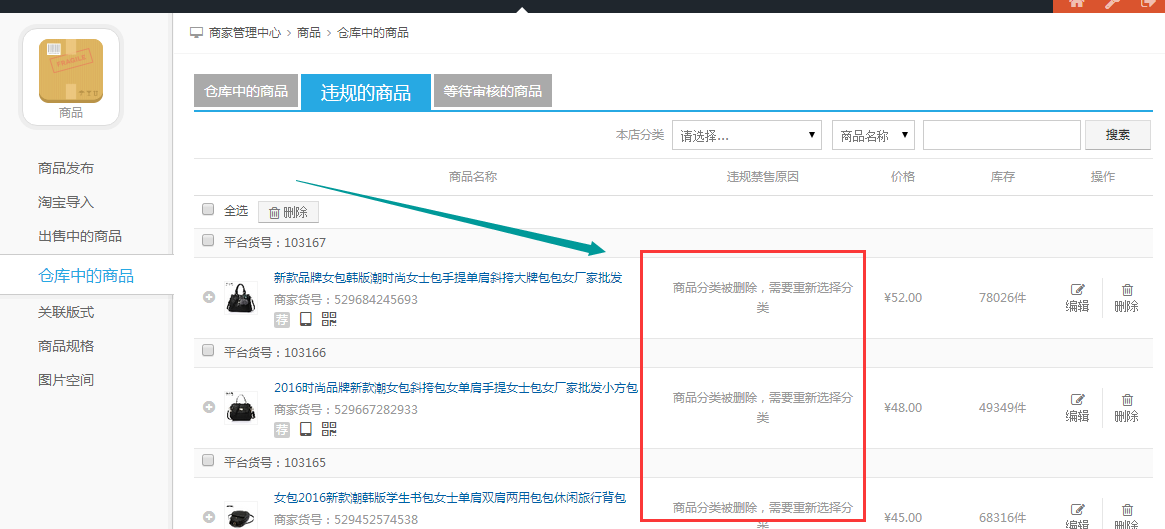Open the 商品名称 search-type dropdown

tap(873, 135)
